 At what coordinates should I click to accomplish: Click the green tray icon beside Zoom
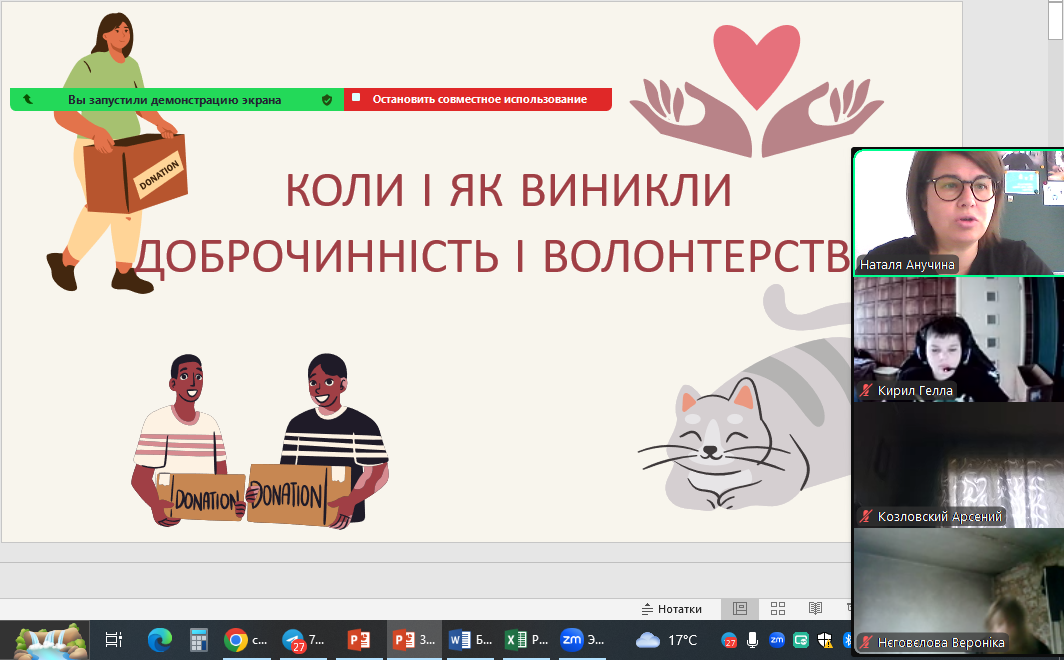coord(801,640)
